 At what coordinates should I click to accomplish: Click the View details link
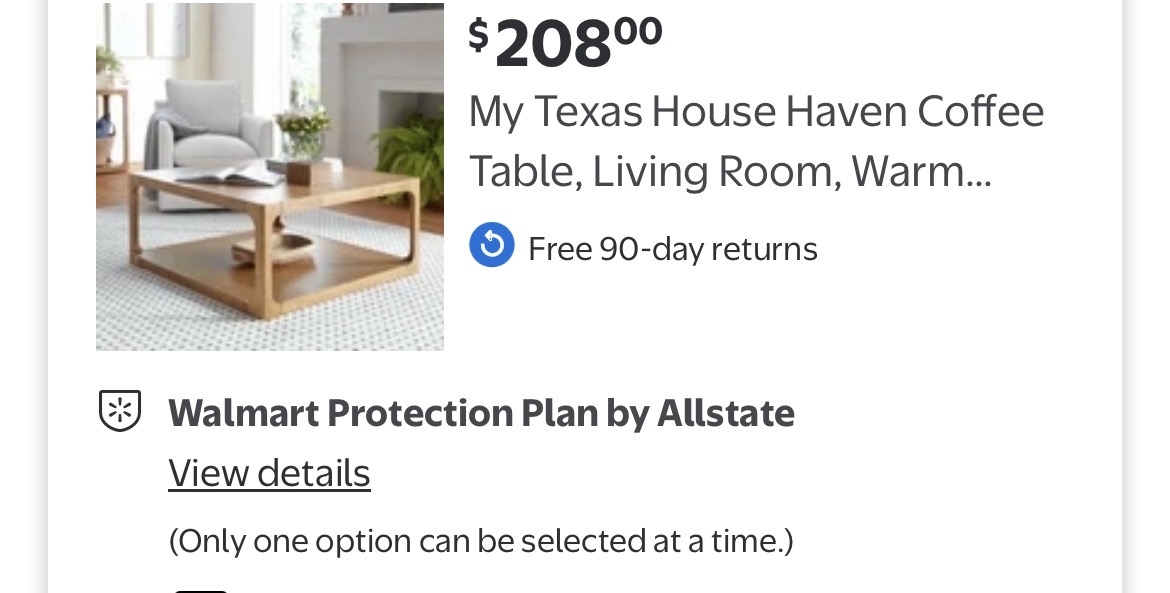tap(269, 473)
